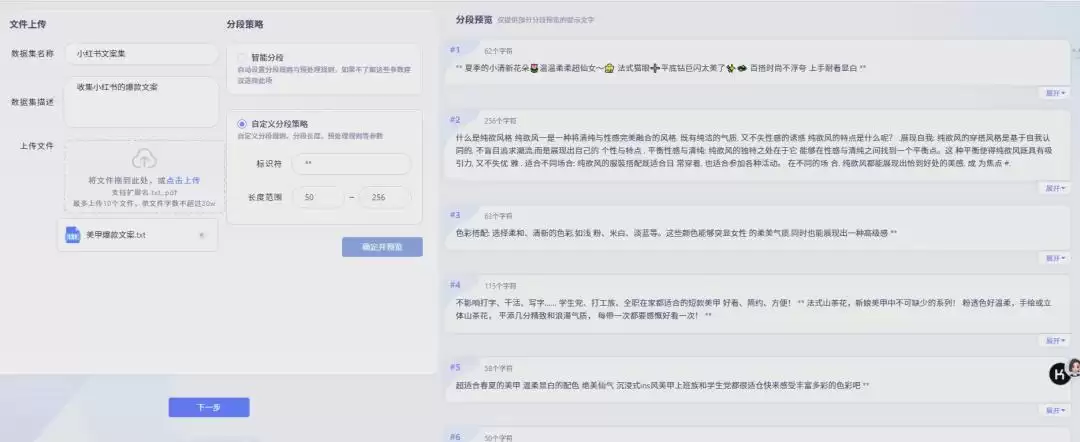The width and height of the screenshot is (1080, 442).
Task: Click segment text starting 什么是纯欲风格
Action: tap(754, 153)
